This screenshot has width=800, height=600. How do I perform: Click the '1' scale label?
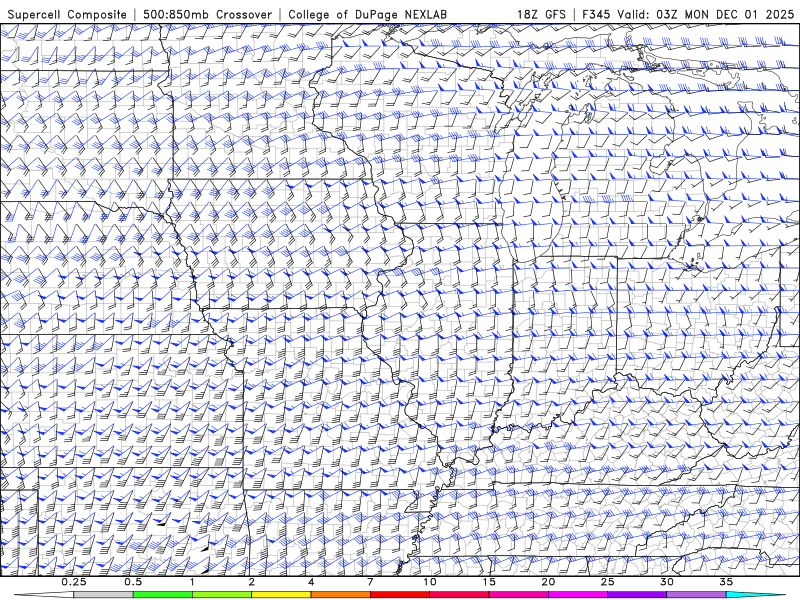click(x=192, y=582)
